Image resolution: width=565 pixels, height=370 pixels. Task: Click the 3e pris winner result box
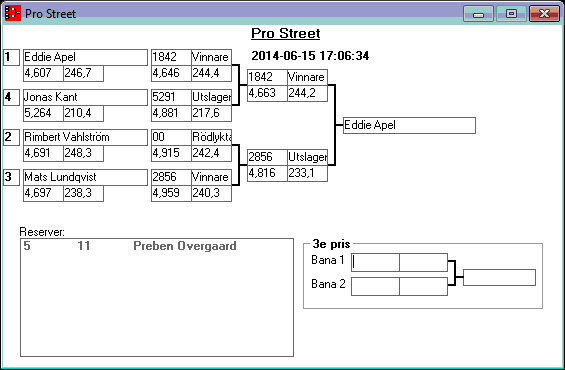point(499,277)
